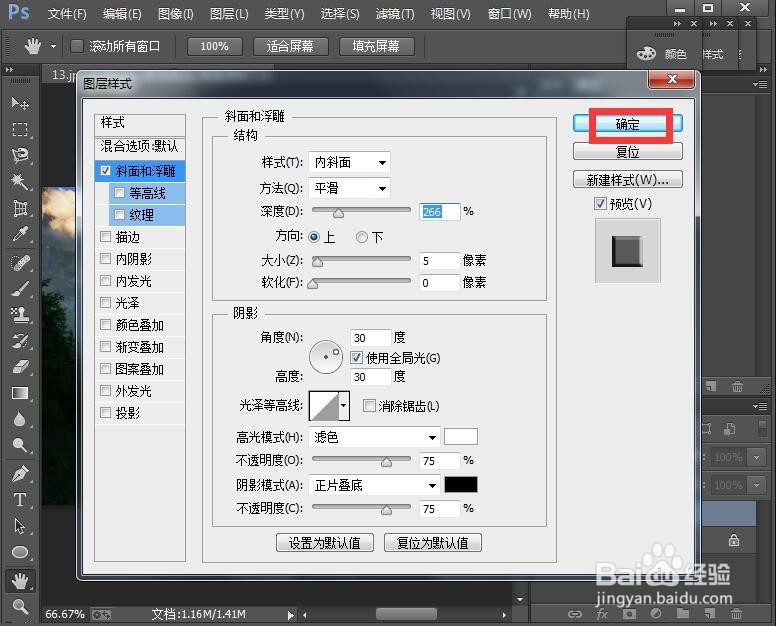
Task: Select the Crop tool
Action: (20, 208)
